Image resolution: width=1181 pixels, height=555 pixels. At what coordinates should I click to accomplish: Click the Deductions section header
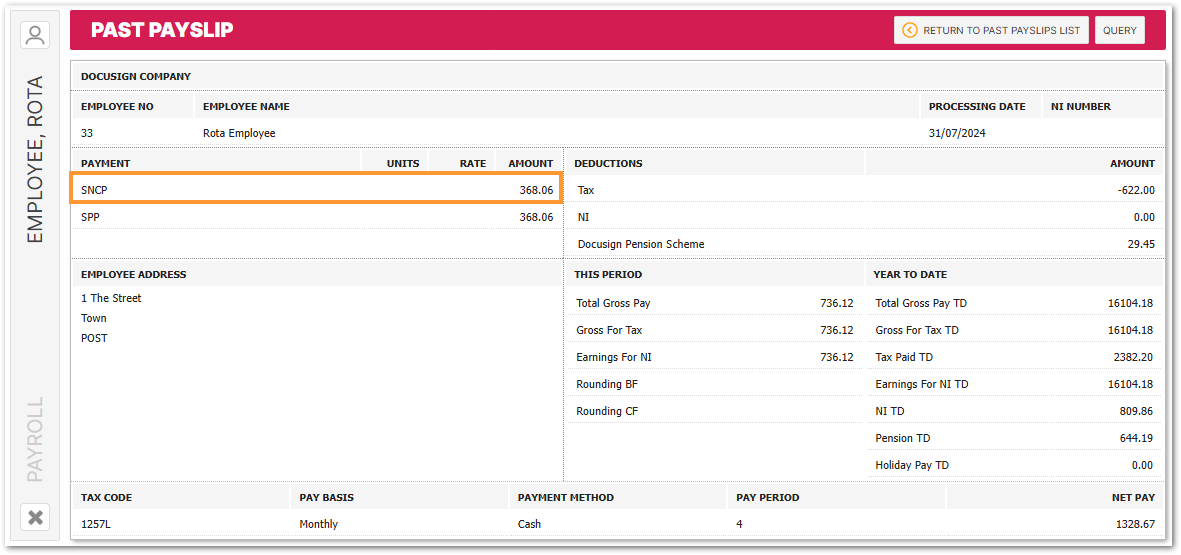click(x=609, y=163)
